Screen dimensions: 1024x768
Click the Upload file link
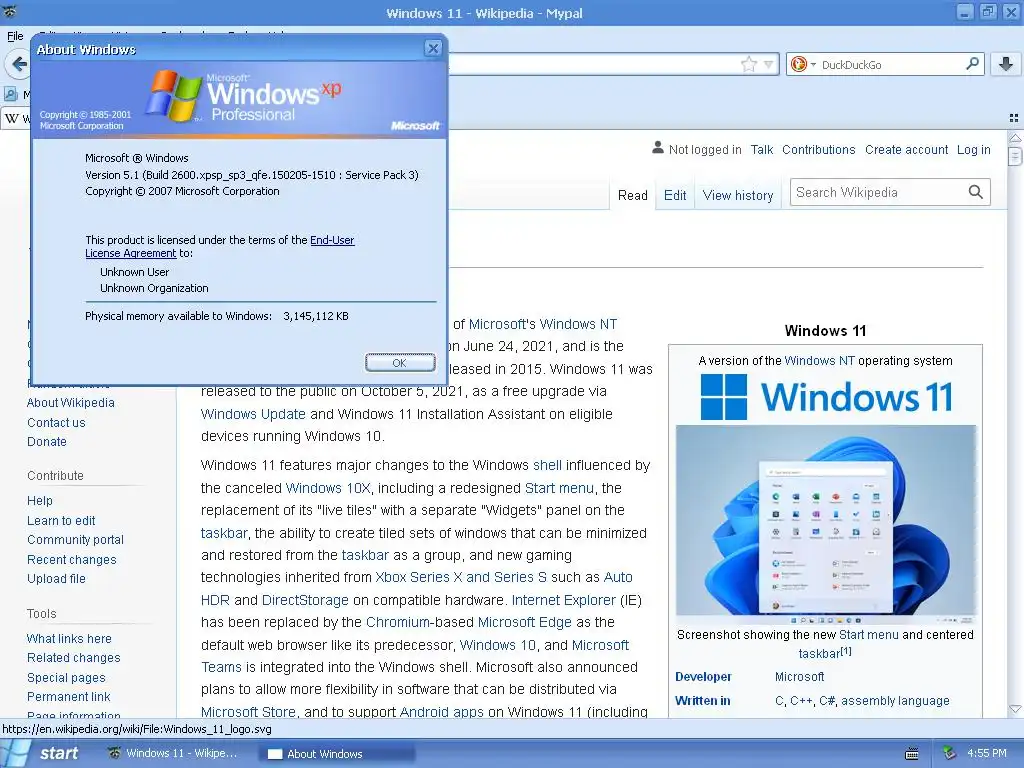click(x=56, y=579)
